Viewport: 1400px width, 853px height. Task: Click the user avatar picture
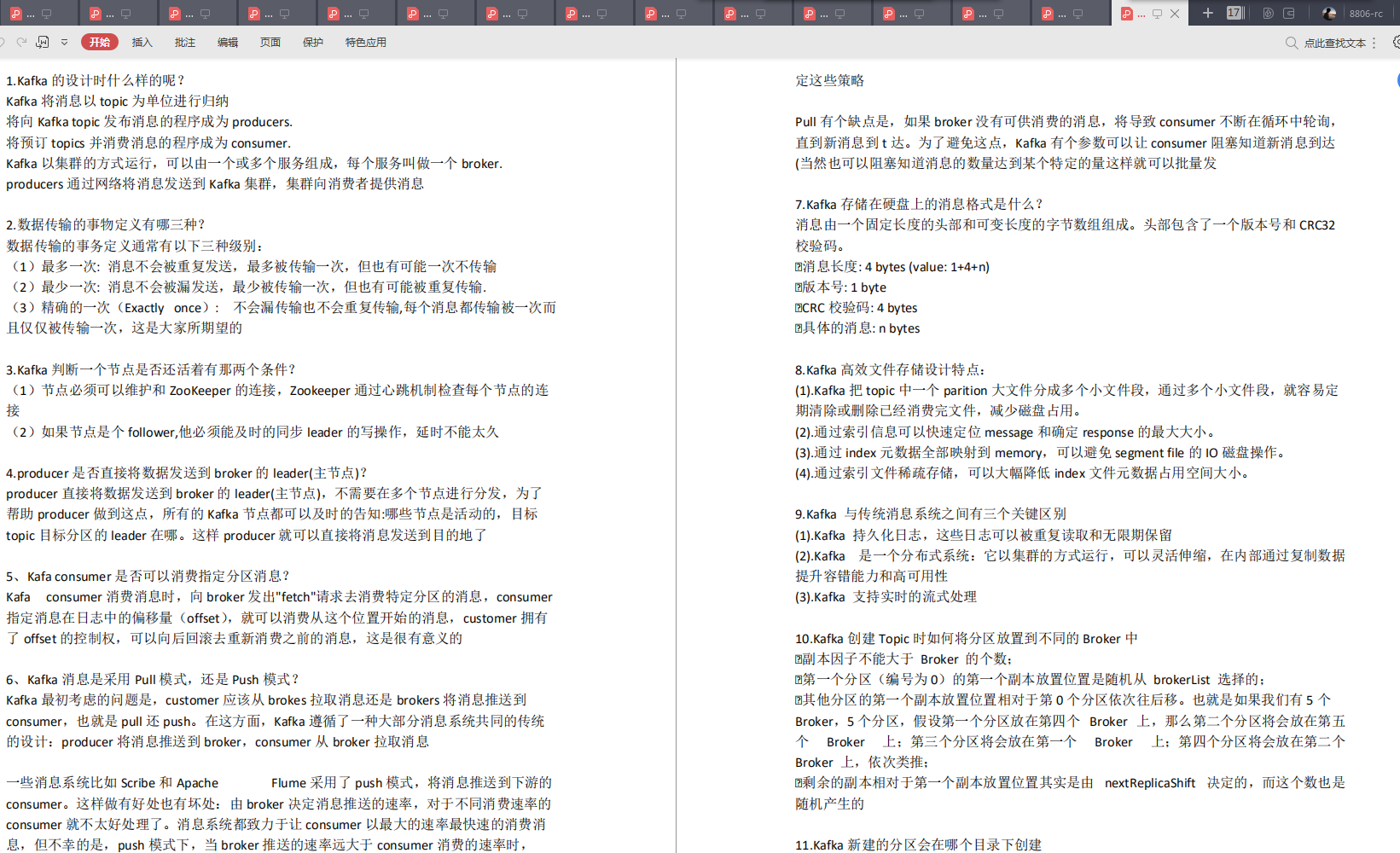(1329, 13)
